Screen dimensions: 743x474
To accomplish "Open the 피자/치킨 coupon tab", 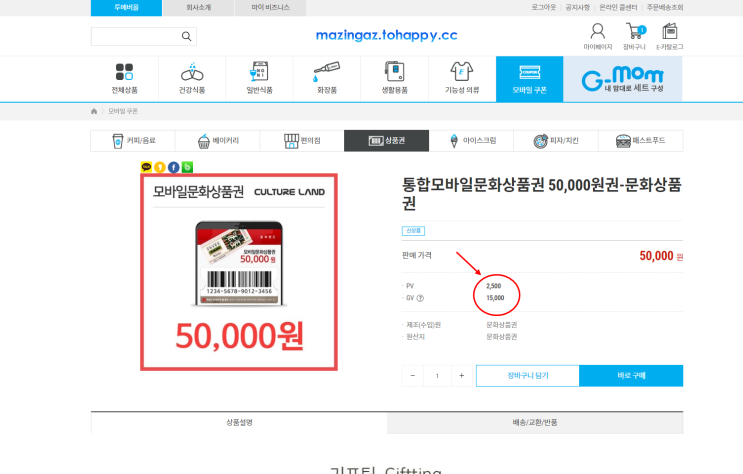I will (556, 141).
